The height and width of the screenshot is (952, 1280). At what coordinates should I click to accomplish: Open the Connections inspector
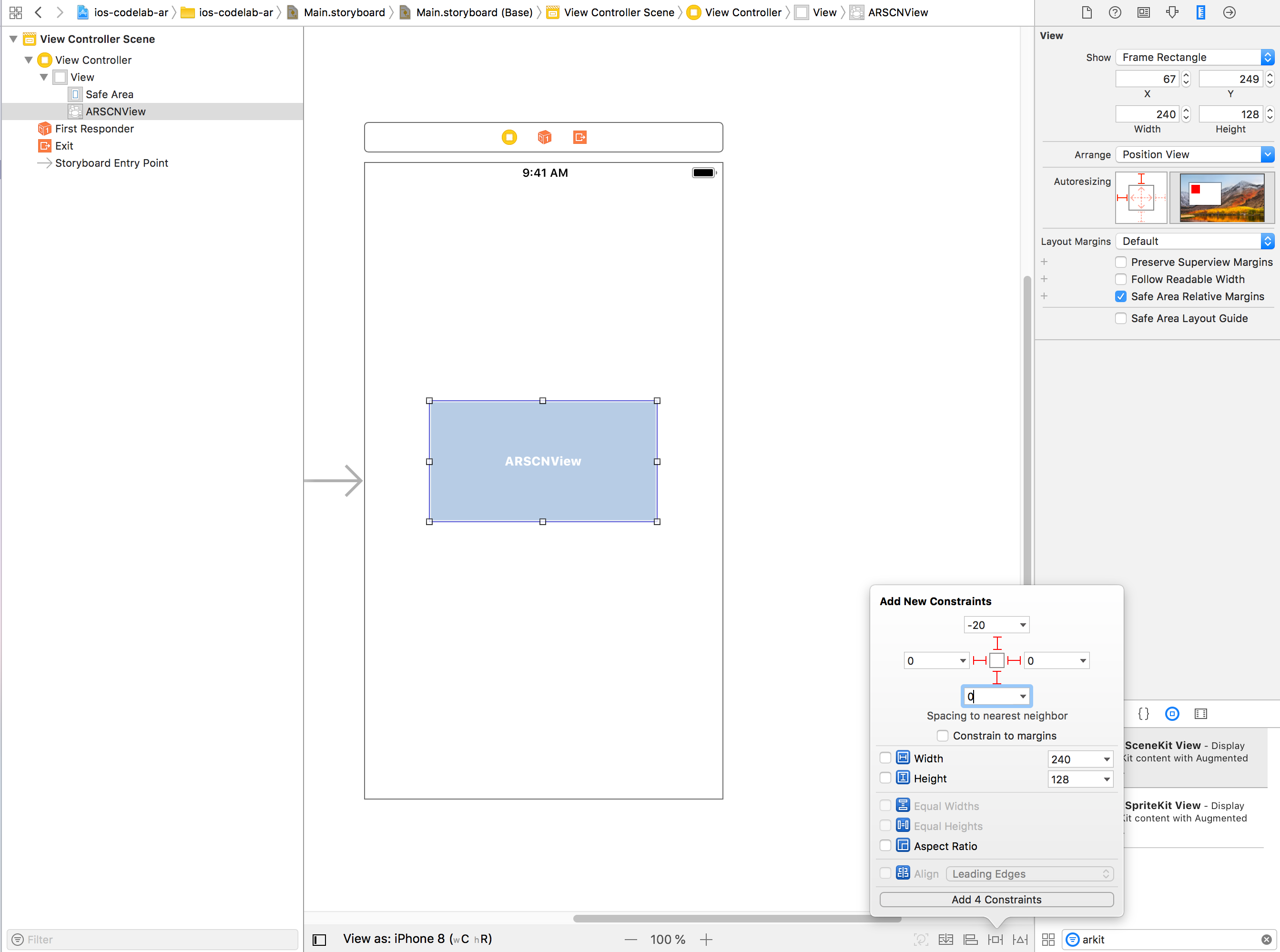coord(1229,12)
